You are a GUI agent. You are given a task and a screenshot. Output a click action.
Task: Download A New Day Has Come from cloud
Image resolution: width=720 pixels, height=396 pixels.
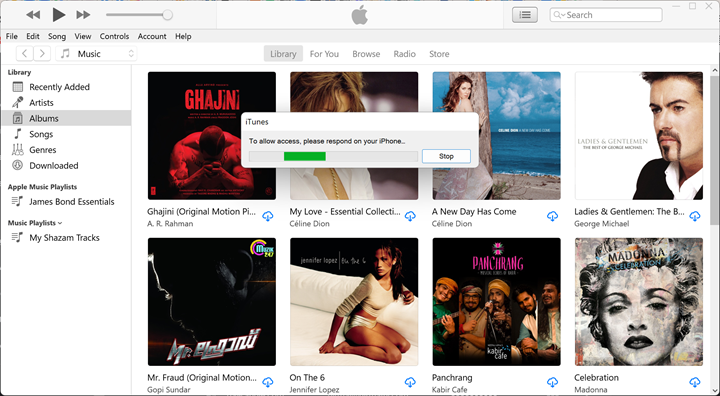pos(552,216)
